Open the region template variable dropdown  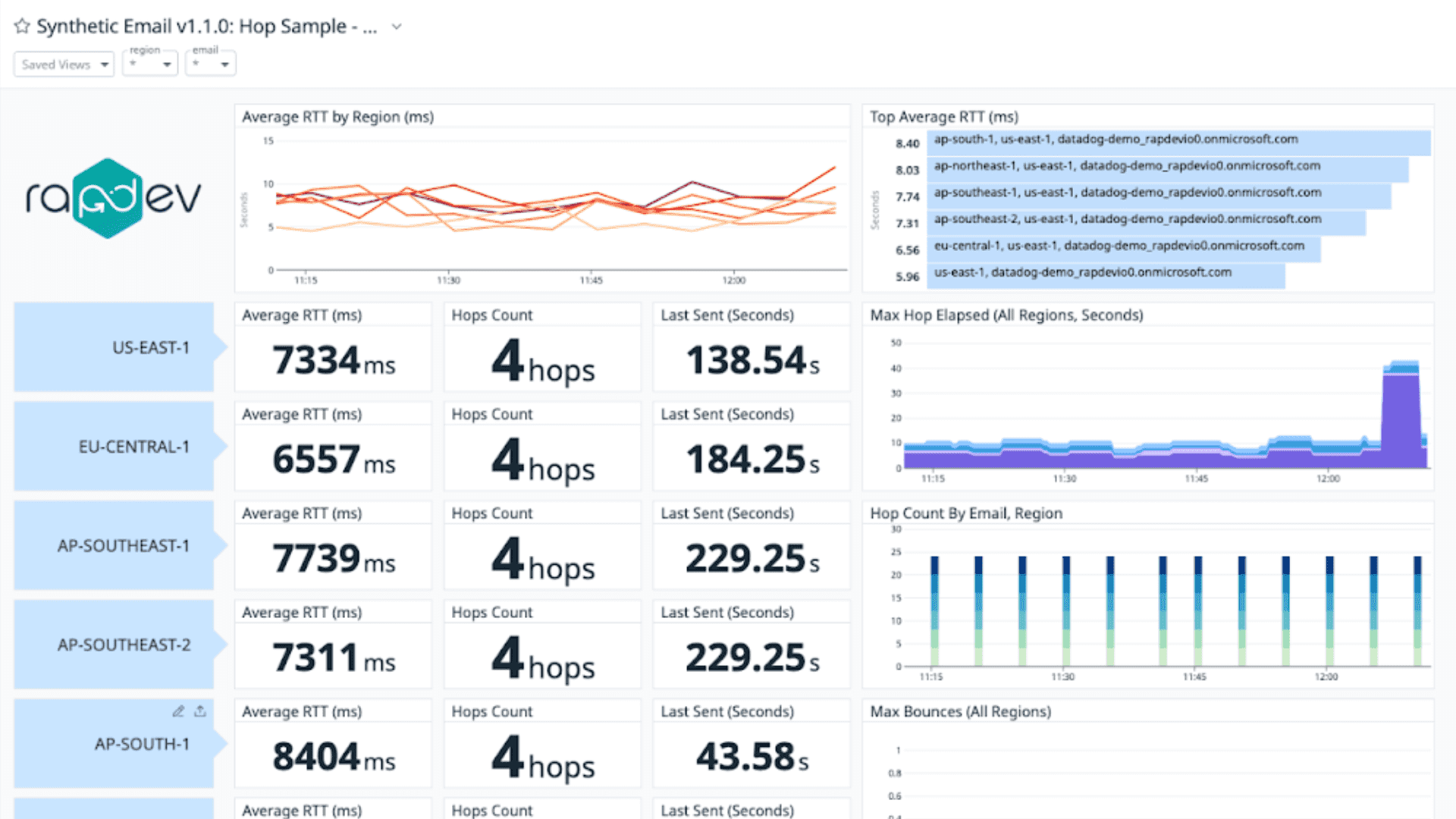(x=150, y=64)
